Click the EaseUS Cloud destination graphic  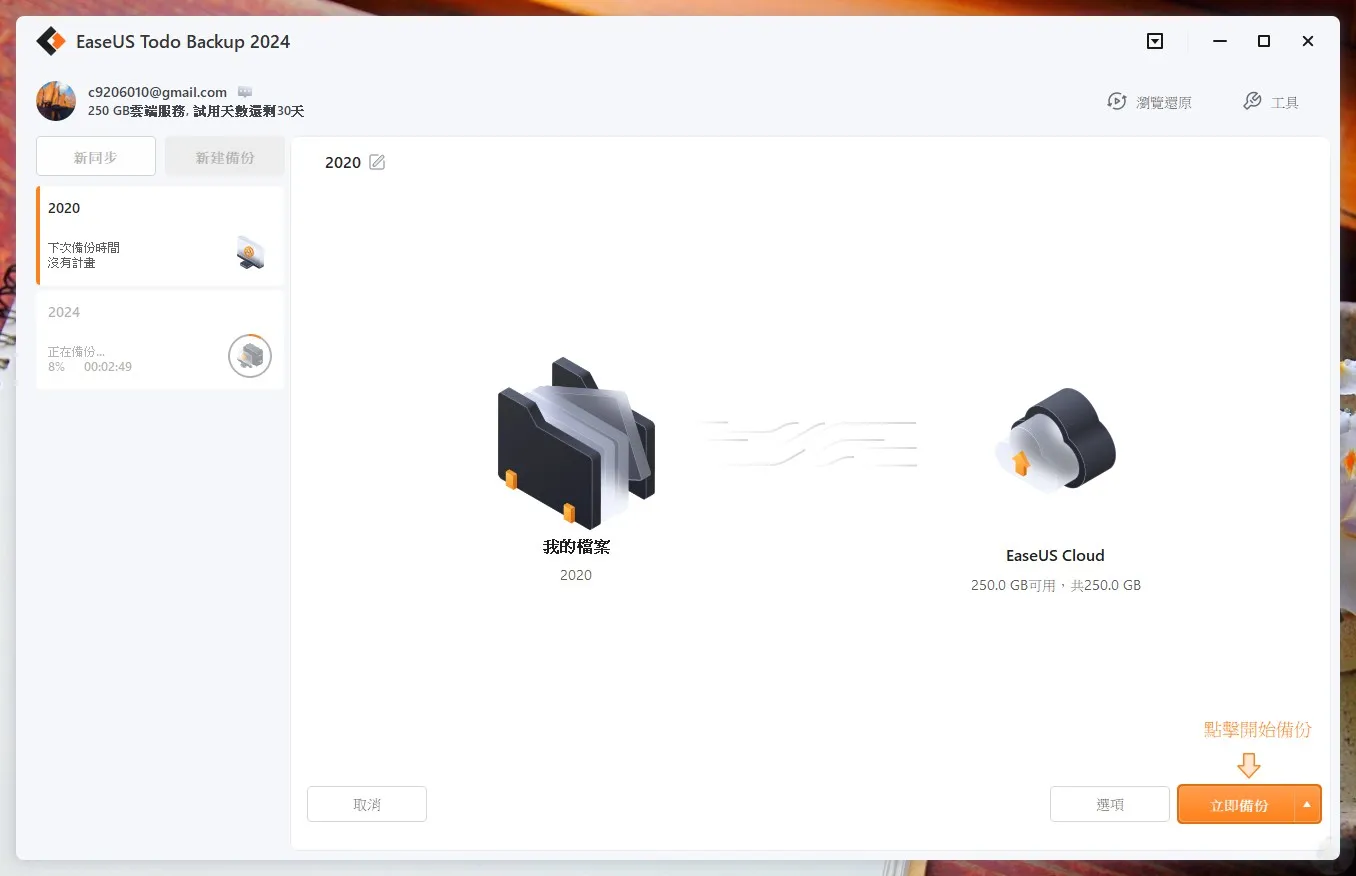(1056, 438)
